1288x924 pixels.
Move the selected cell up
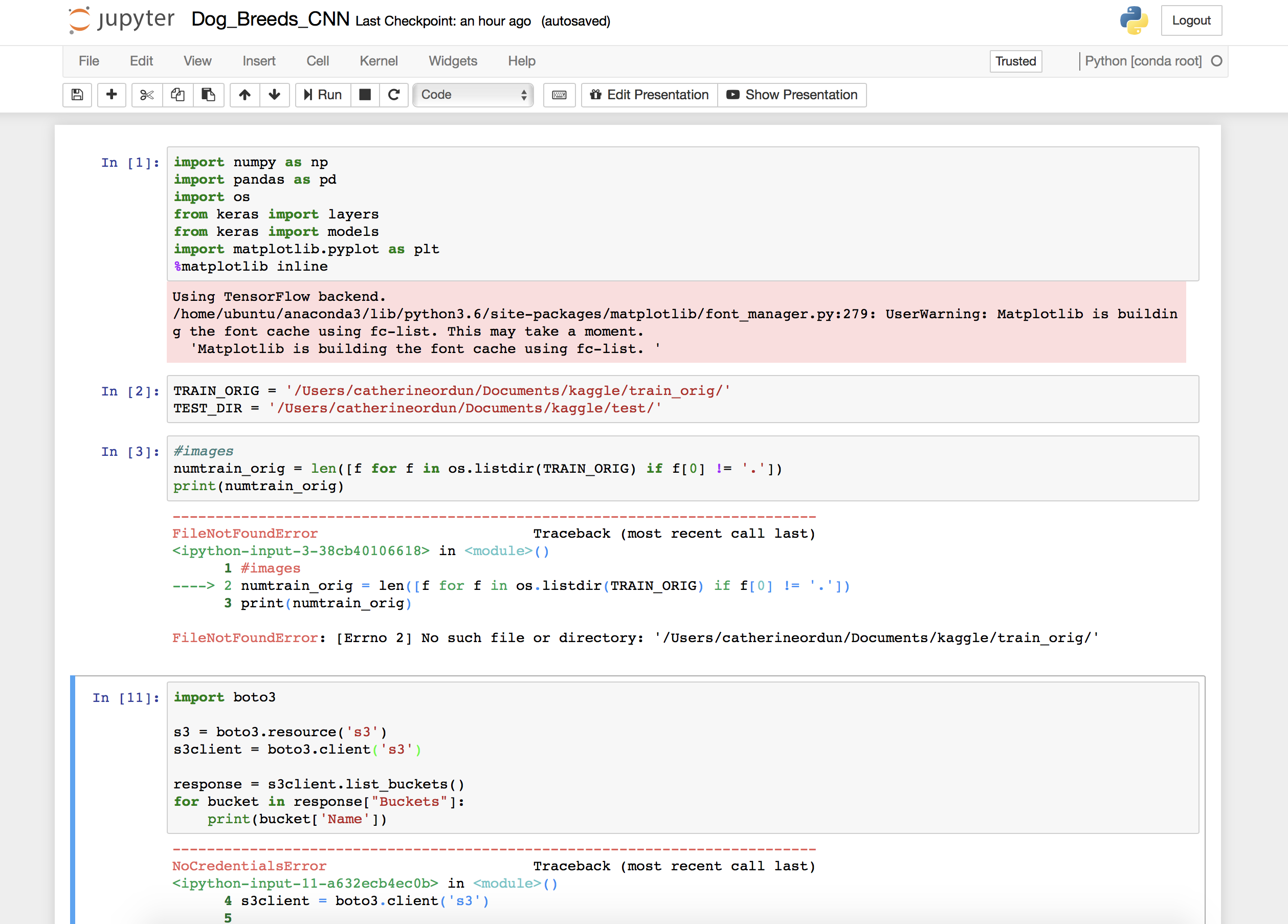click(245, 95)
